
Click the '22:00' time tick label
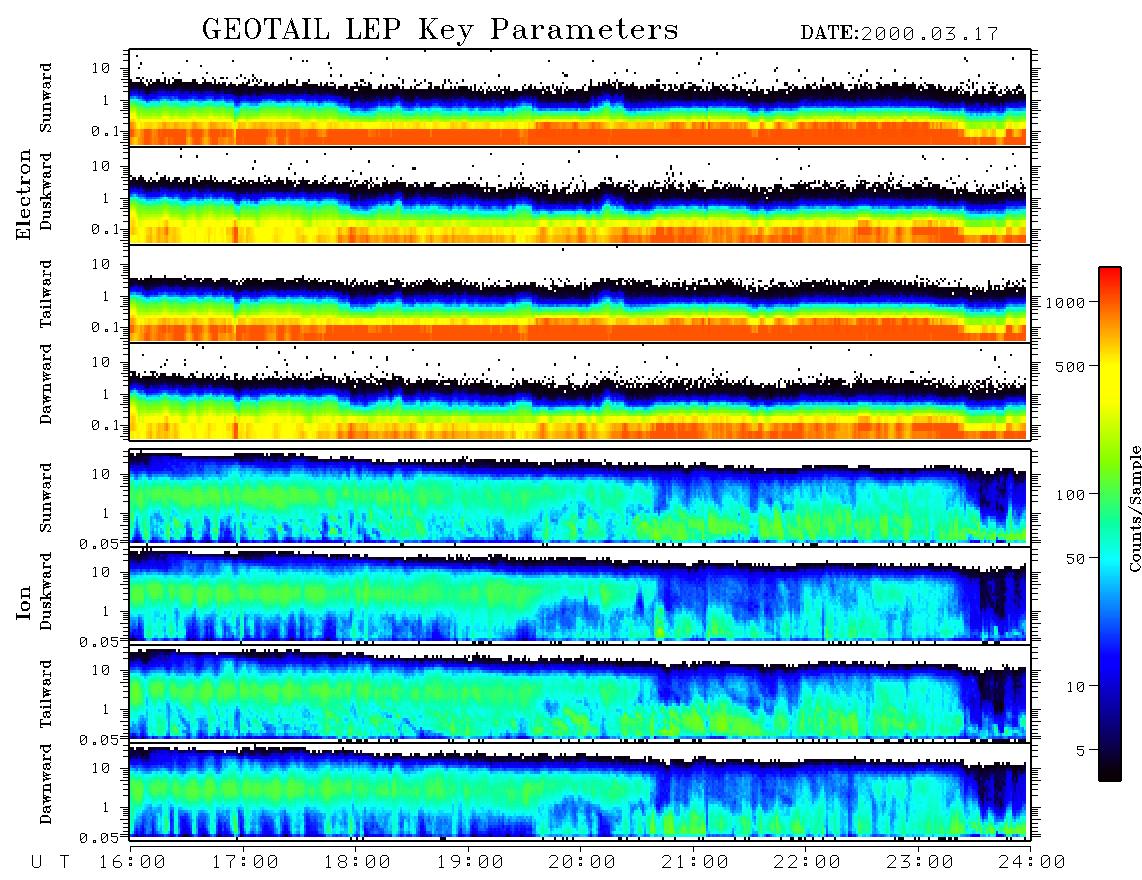807,863
